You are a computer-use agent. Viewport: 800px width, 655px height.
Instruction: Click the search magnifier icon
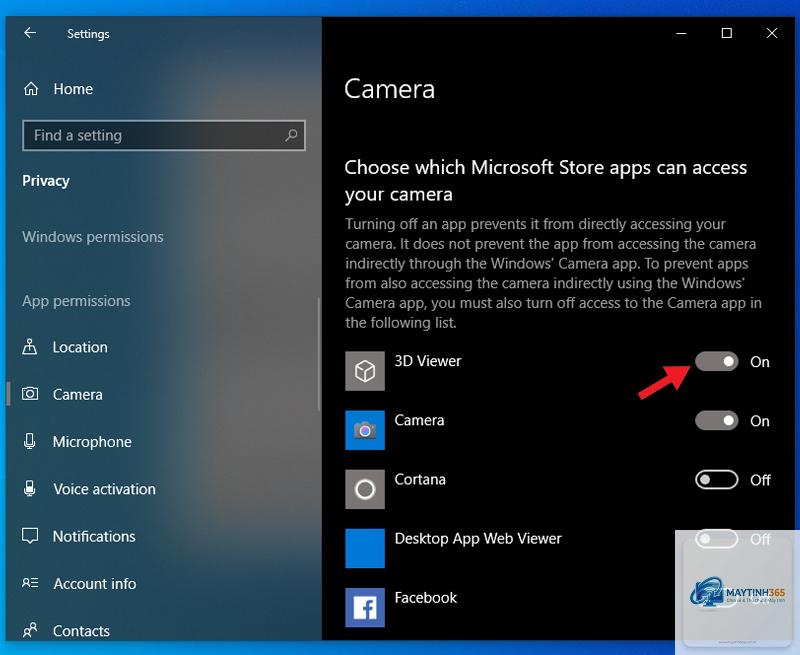[x=291, y=135]
